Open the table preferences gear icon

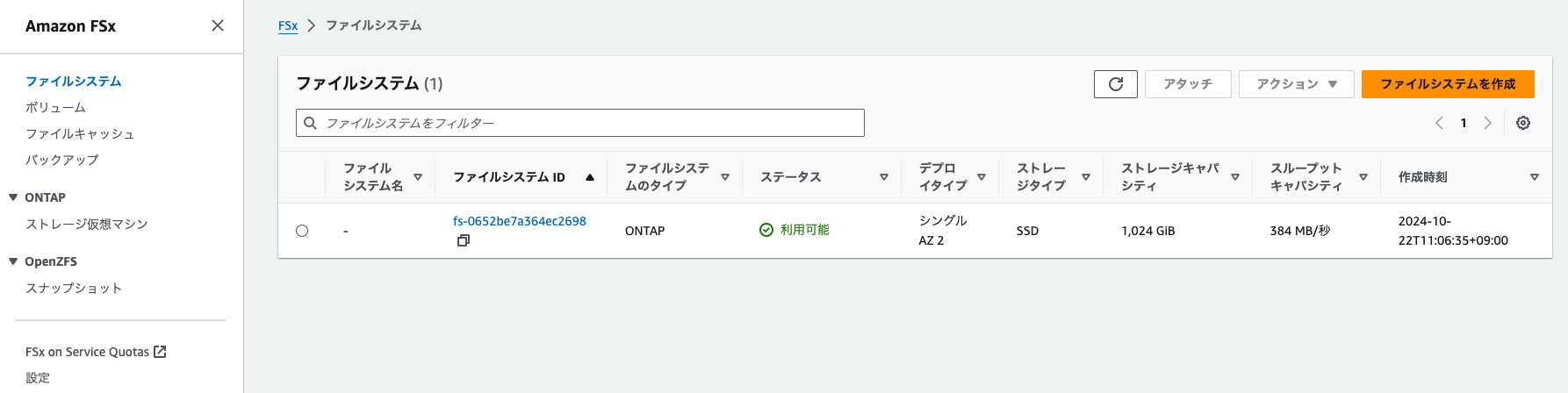click(1523, 123)
